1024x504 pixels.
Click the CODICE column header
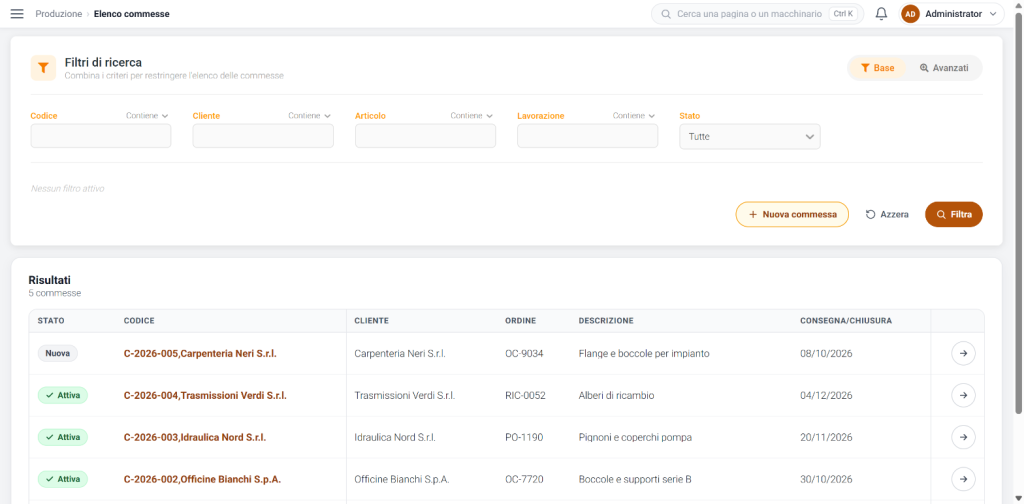[x=139, y=321]
